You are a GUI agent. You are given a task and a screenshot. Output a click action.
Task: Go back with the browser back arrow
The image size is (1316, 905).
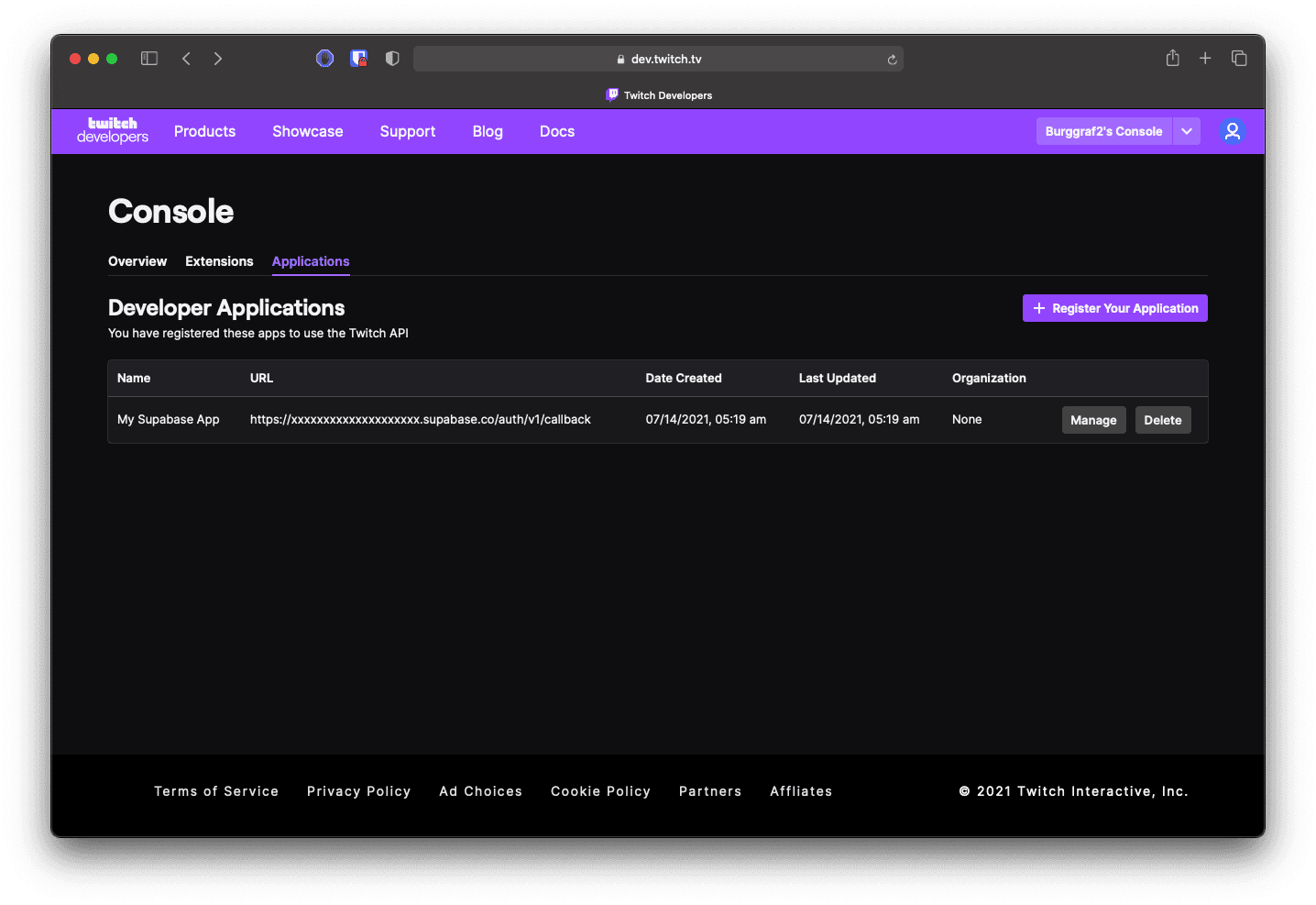(187, 59)
